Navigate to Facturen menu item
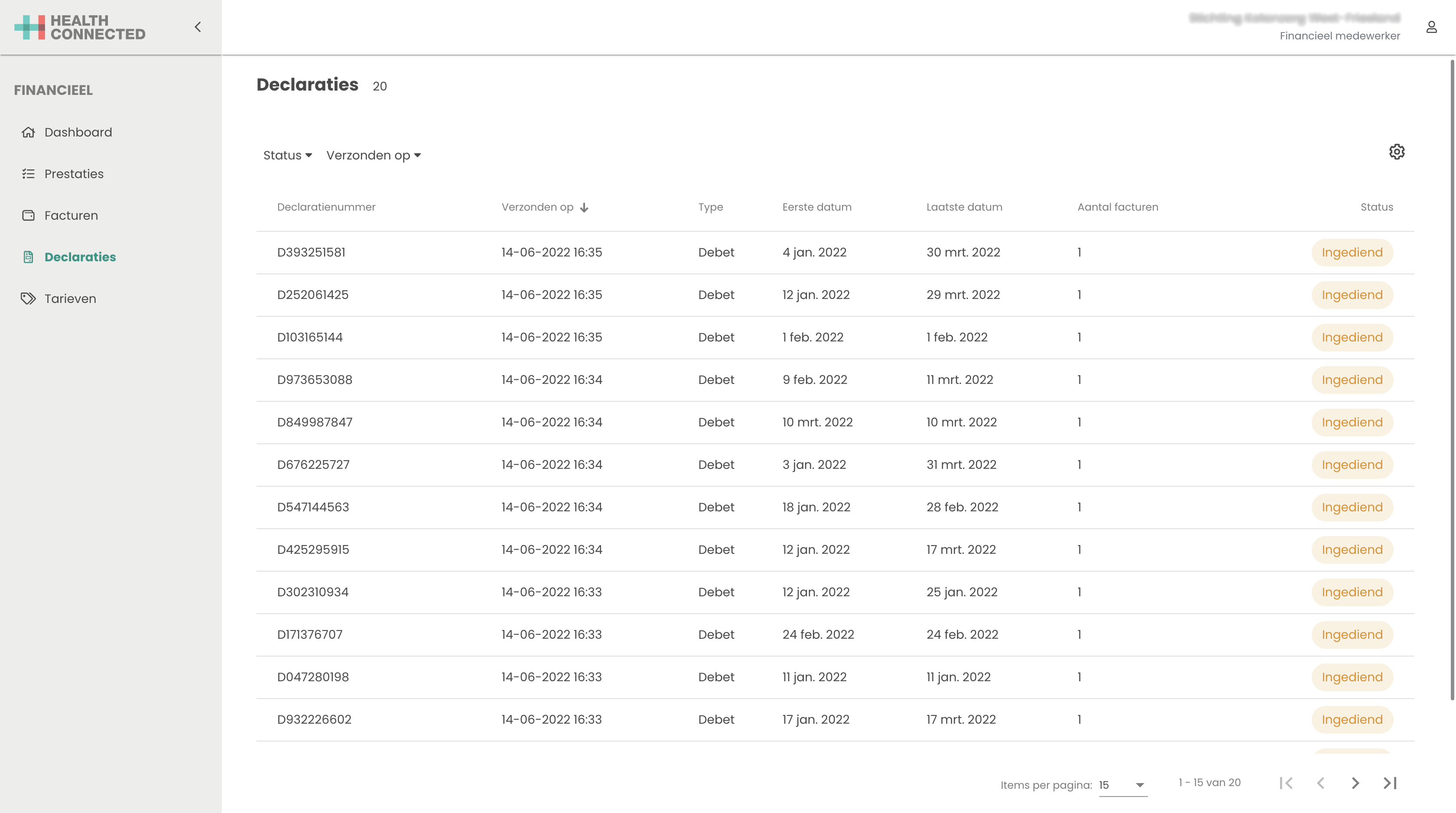Screen dimensions: 1456x813 [71, 215]
